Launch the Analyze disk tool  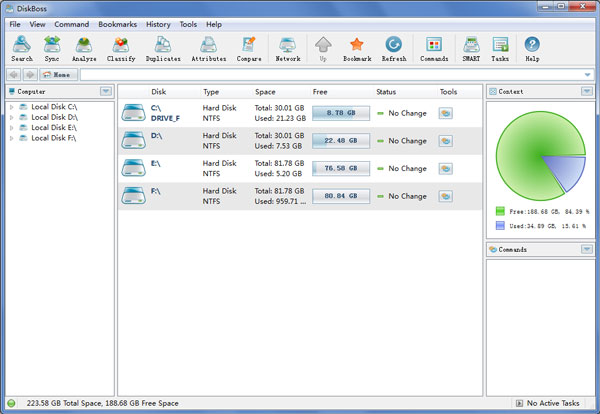(x=84, y=48)
